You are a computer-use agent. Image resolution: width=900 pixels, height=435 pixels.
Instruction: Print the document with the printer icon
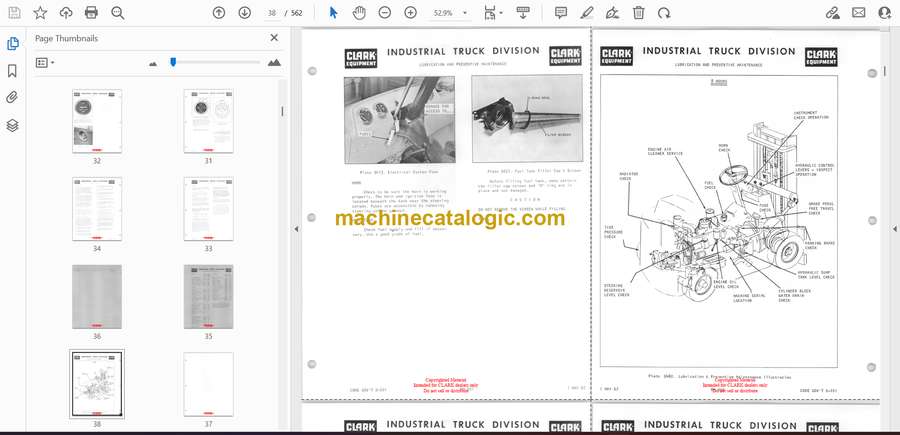[x=91, y=13]
